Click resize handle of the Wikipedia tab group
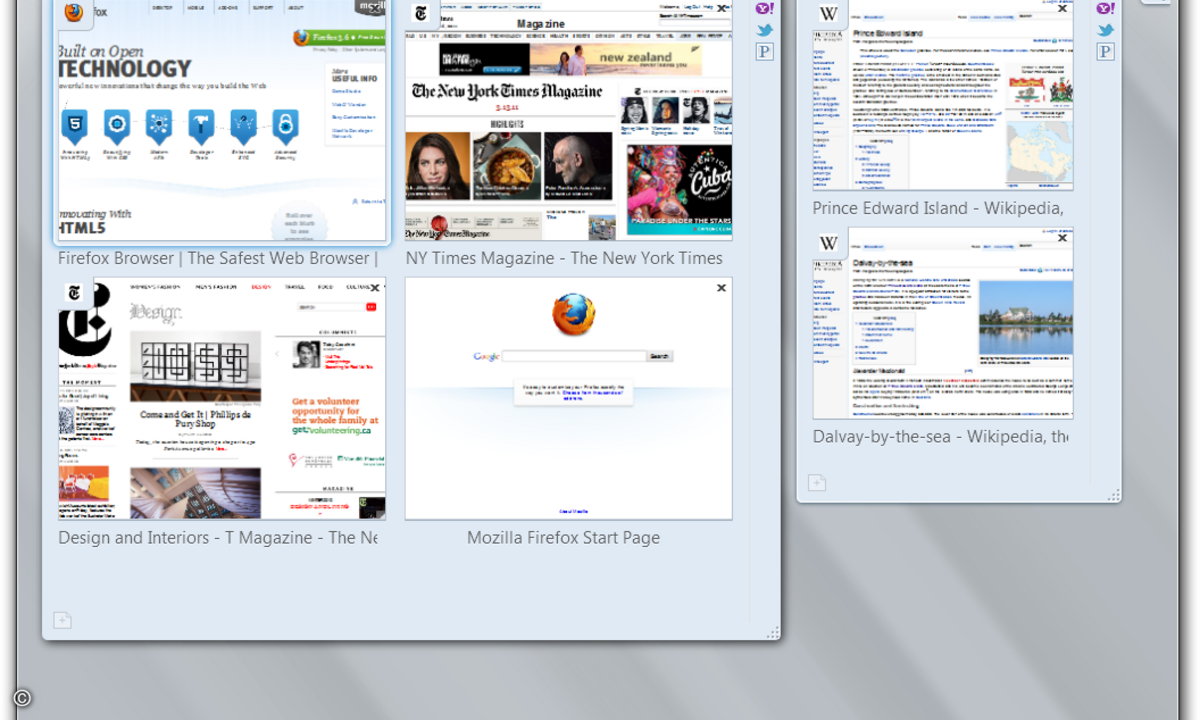The image size is (1200, 720). (x=1113, y=495)
